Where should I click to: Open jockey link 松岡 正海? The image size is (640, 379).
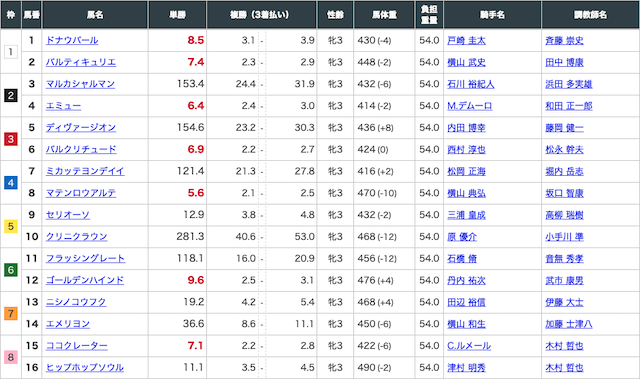pos(467,171)
